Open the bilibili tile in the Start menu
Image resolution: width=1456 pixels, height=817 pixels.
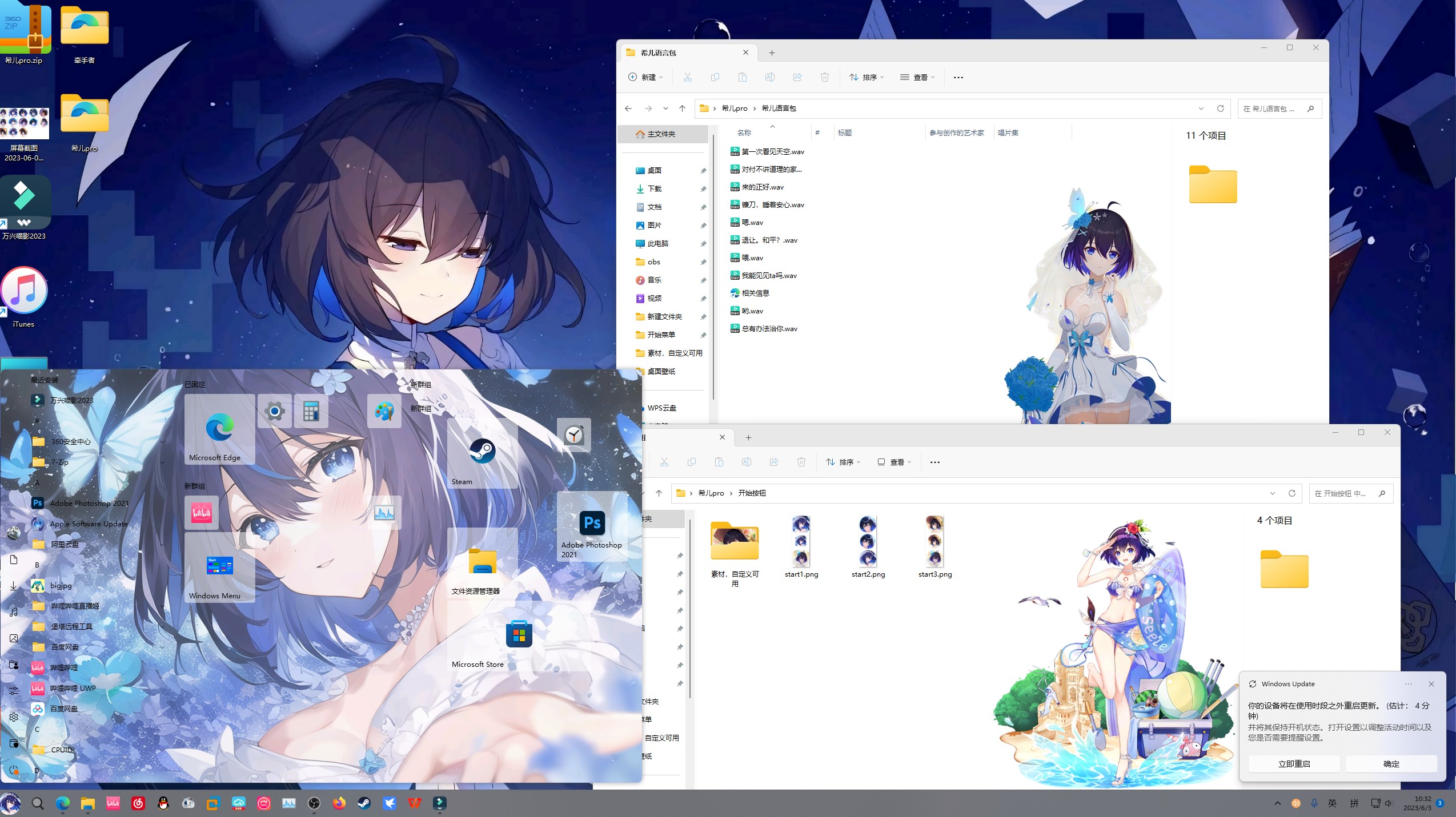tap(201, 513)
